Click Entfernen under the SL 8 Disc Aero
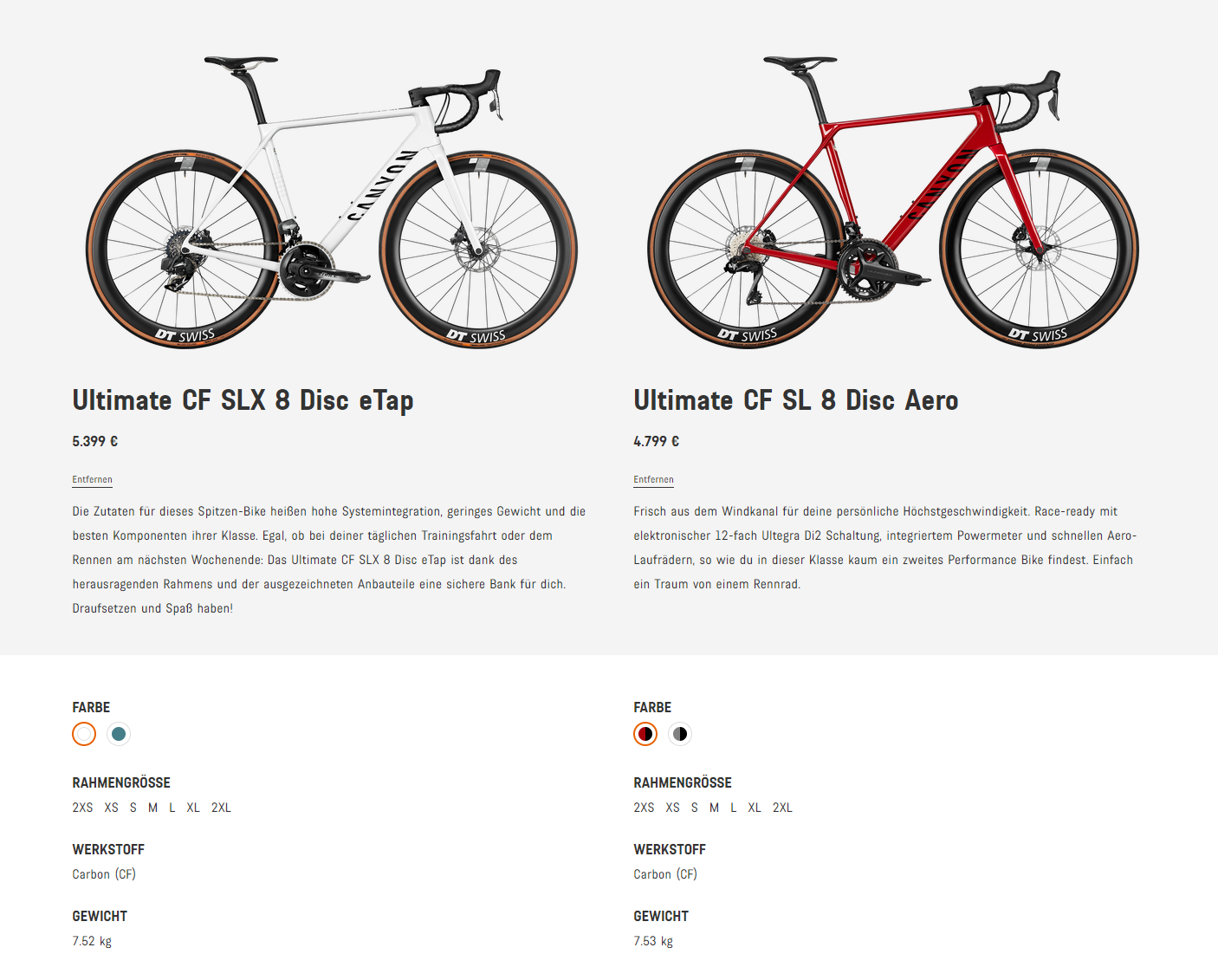This screenshot has height=980, width=1218. point(653,479)
